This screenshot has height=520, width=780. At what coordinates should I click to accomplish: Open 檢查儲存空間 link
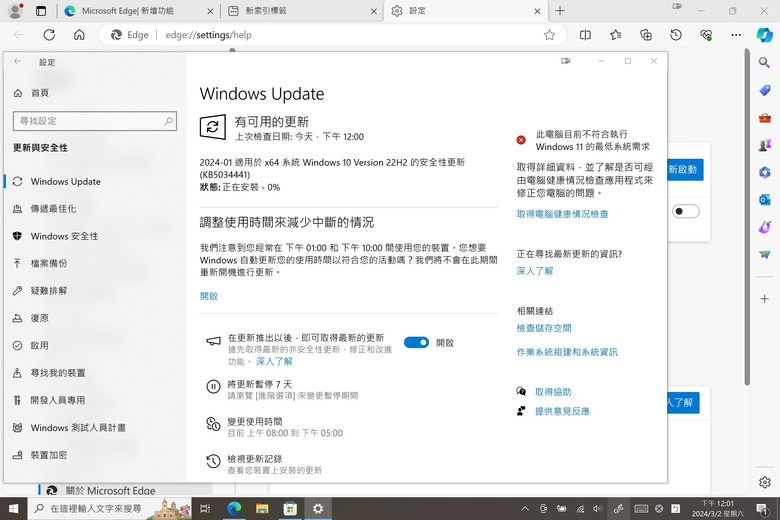544,328
